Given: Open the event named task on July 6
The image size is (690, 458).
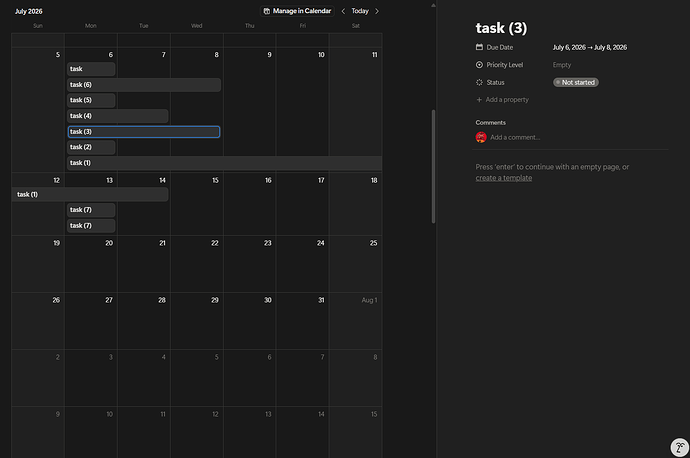Looking at the screenshot, I should pos(91,69).
